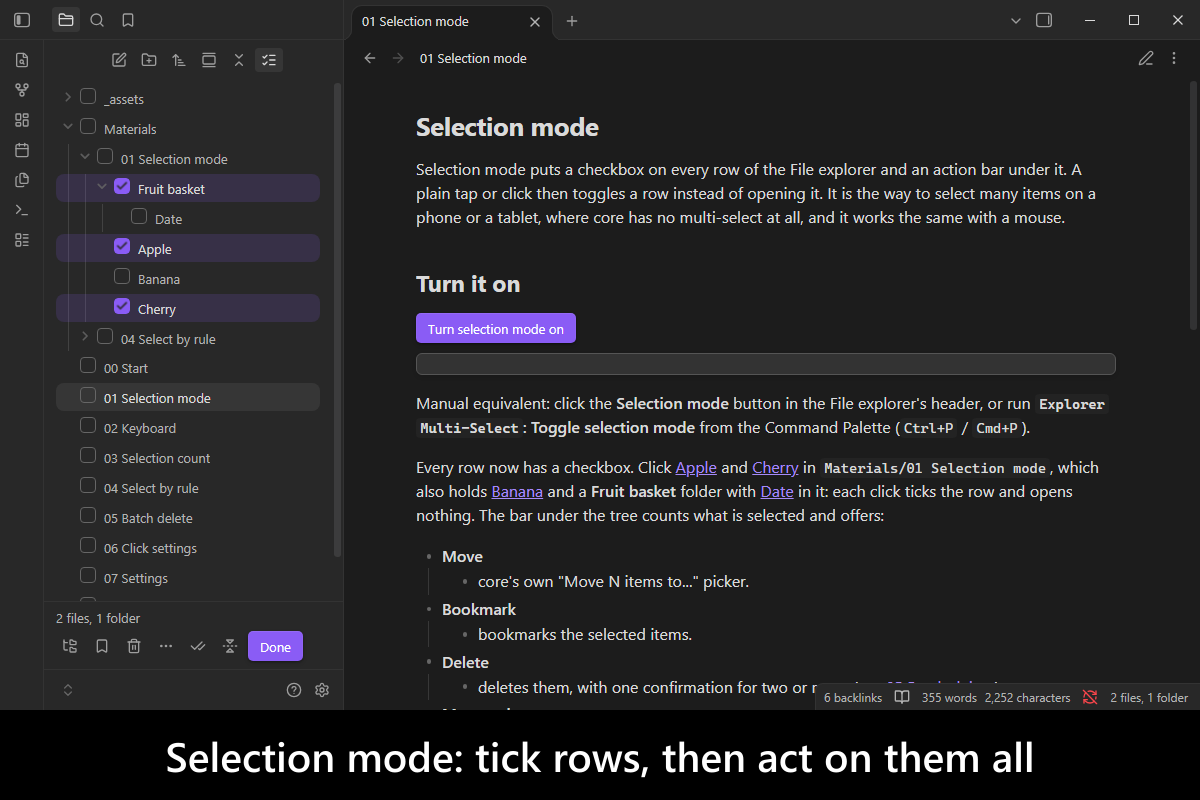
Task: Create new canvas from ribbon squares icon
Action: (22, 120)
